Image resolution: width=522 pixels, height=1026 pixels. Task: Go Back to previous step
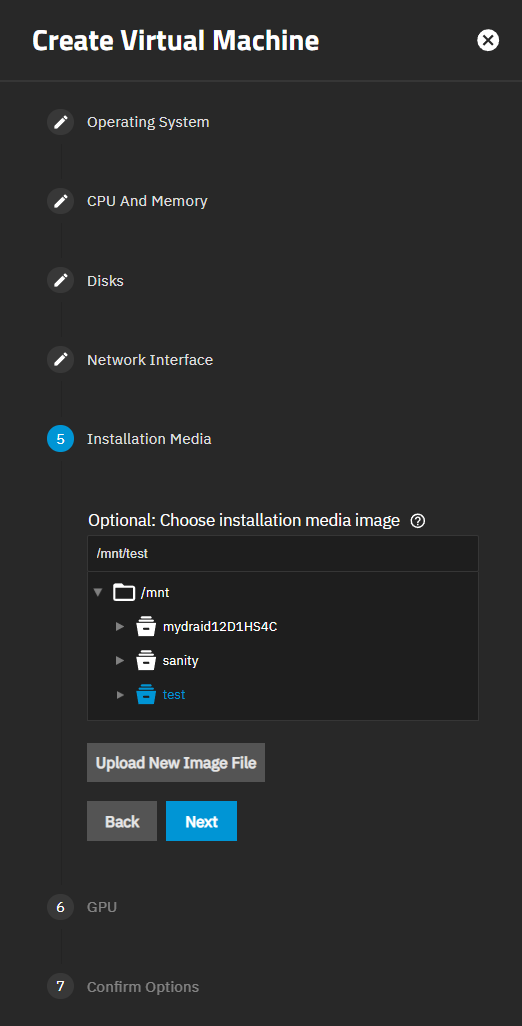(x=122, y=821)
